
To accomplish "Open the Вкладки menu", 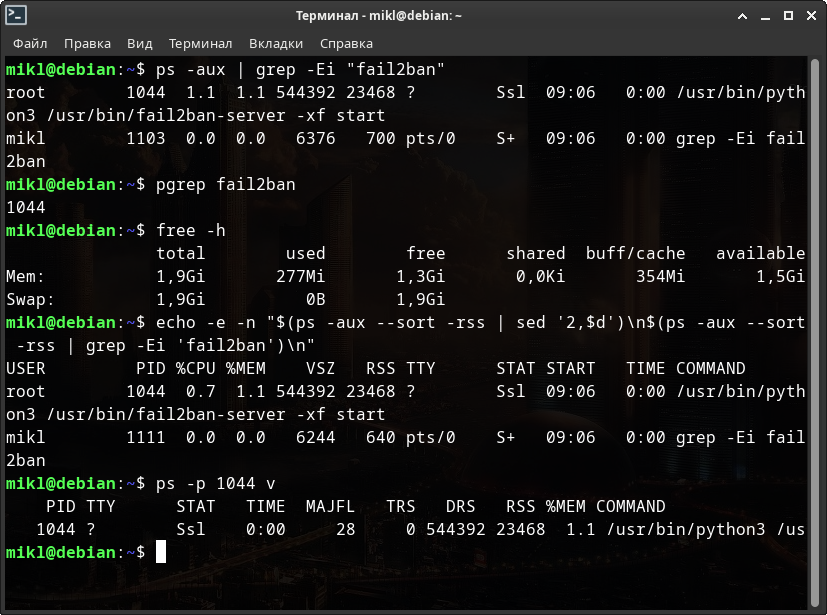I will (275, 44).
